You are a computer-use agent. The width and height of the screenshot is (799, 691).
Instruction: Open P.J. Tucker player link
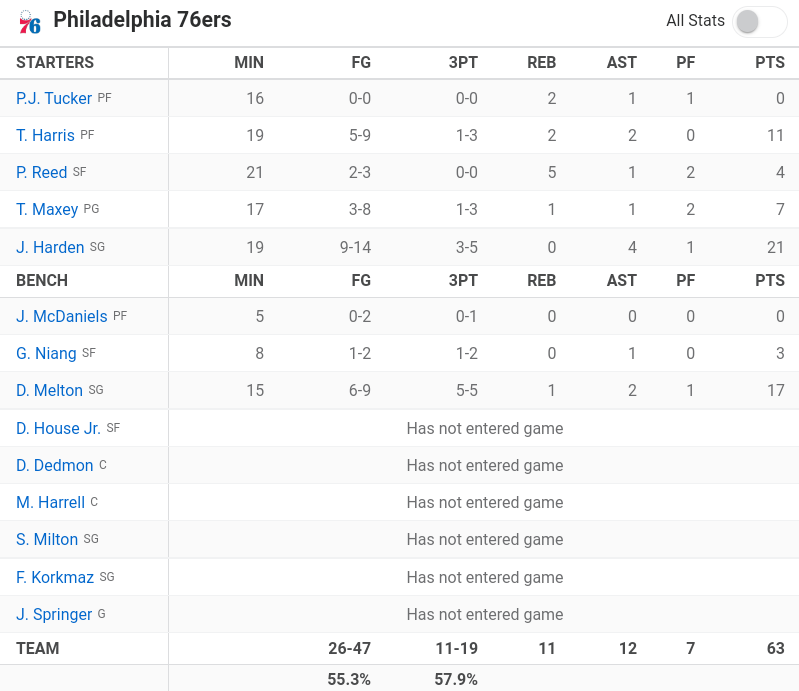tap(54, 98)
